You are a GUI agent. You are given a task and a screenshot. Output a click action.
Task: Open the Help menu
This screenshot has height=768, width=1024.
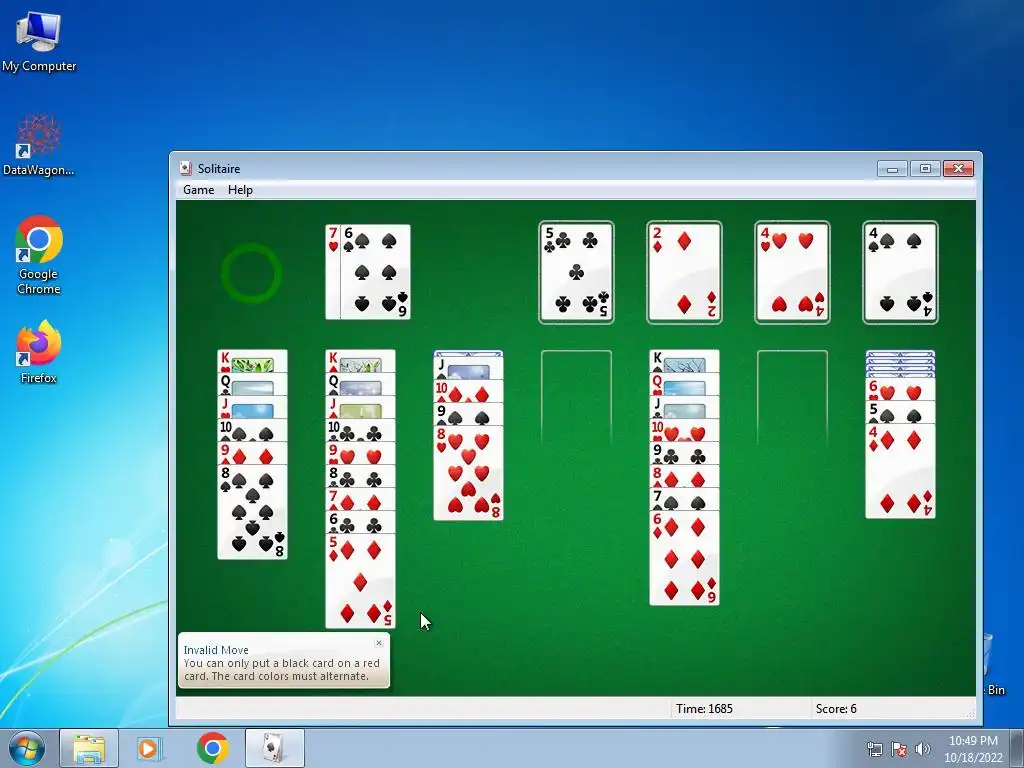(240, 189)
